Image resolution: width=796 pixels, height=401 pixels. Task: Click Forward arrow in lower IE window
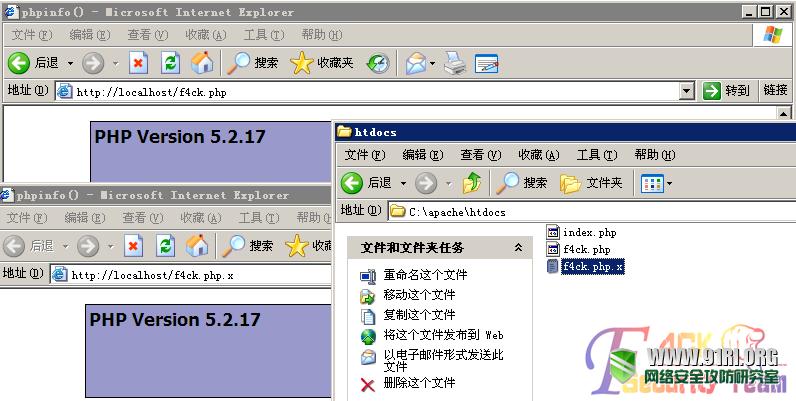point(88,246)
